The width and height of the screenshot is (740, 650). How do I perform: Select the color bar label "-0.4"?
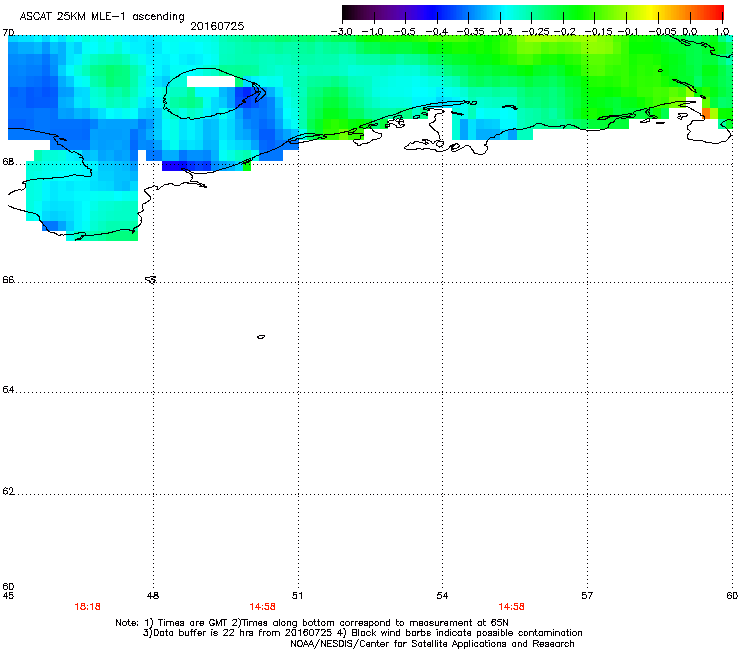[437, 32]
